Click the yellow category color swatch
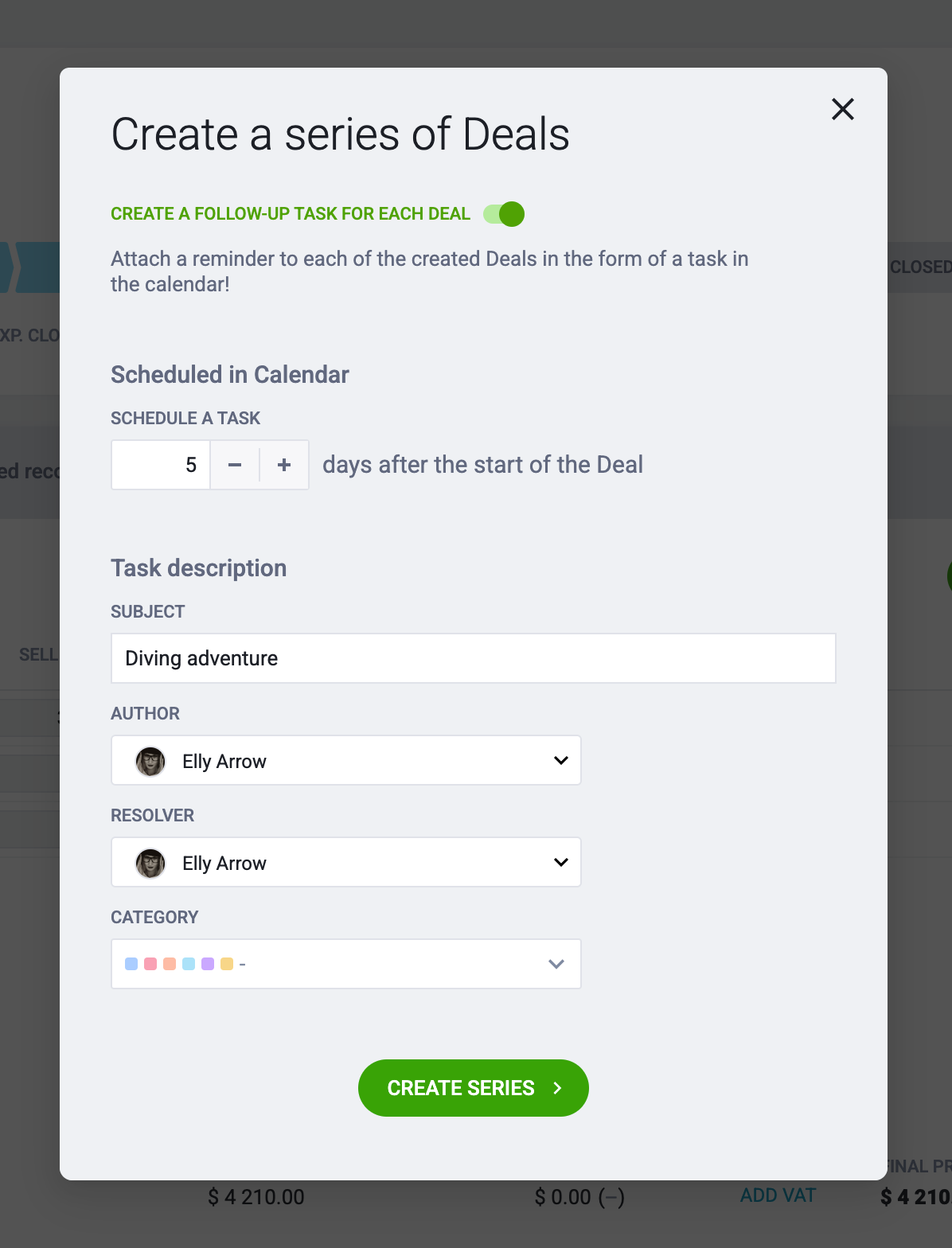952x1248 pixels. (x=227, y=964)
